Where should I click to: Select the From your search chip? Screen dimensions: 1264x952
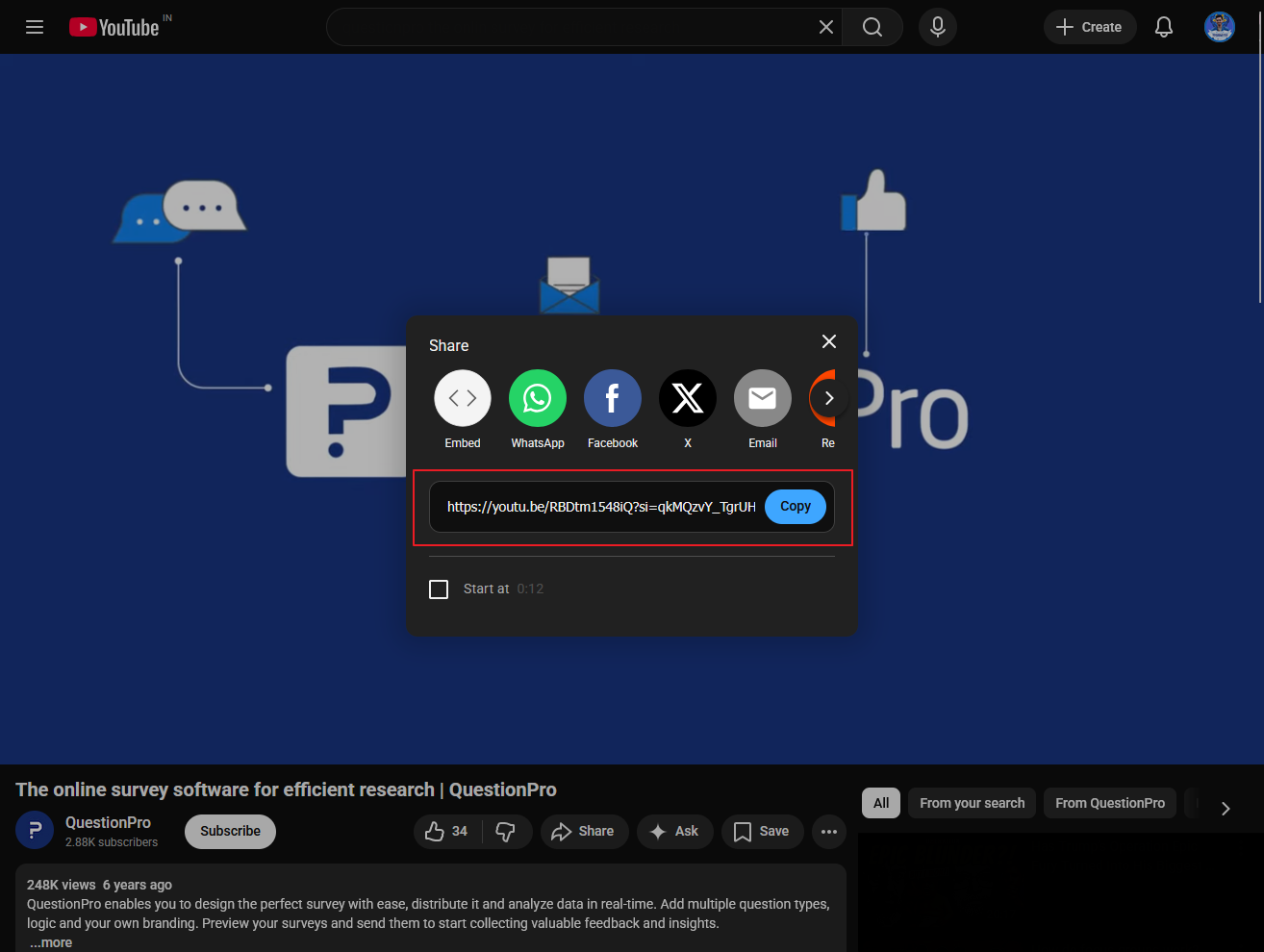pos(972,803)
